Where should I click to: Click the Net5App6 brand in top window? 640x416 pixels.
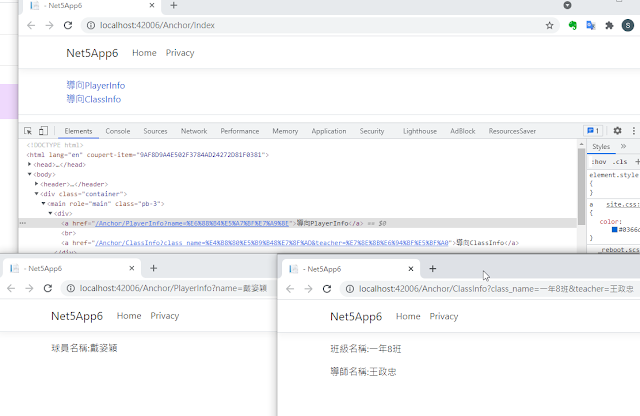tap(92, 53)
